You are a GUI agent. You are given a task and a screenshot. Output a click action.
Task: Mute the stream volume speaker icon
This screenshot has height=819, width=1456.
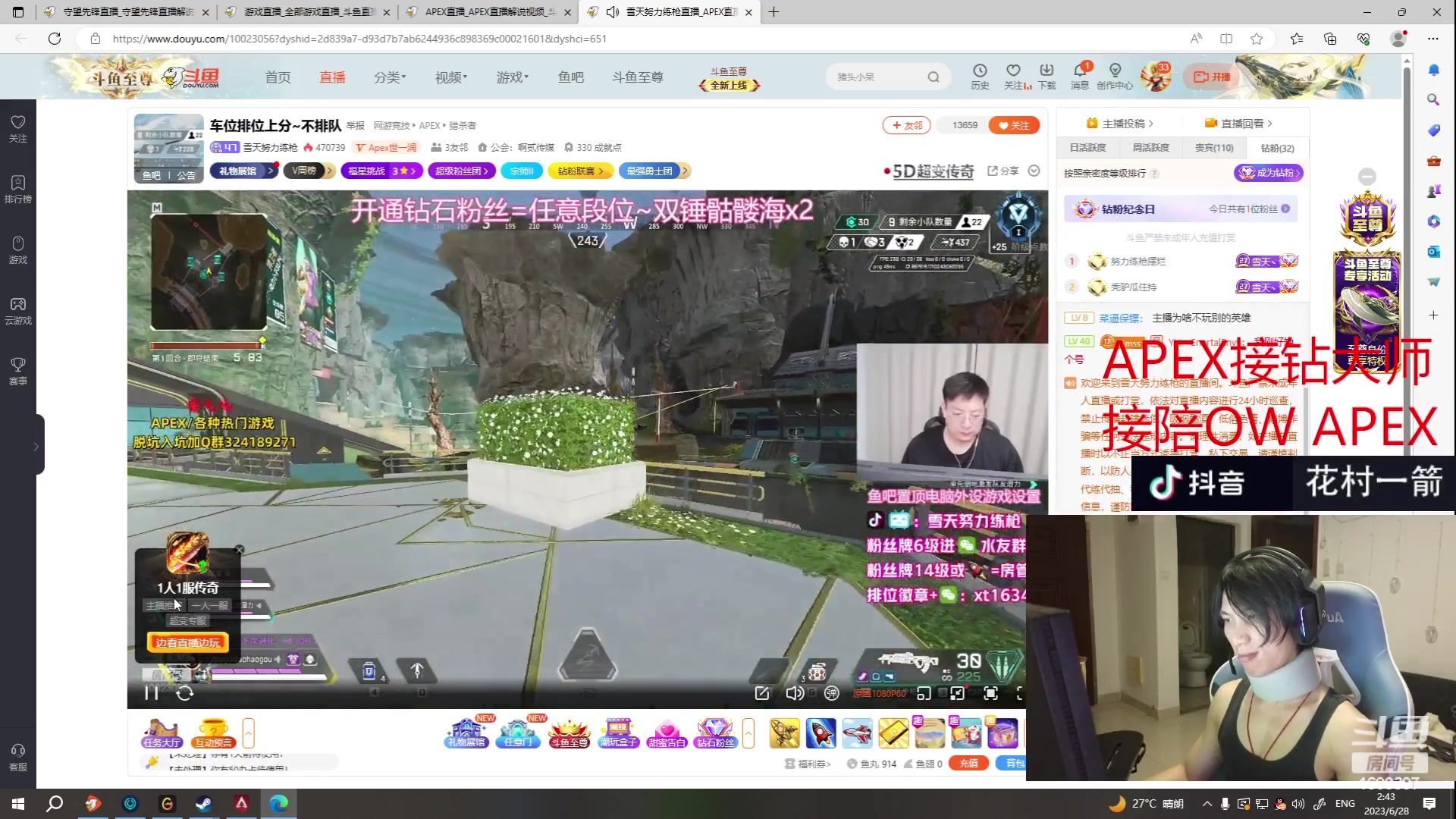click(794, 692)
